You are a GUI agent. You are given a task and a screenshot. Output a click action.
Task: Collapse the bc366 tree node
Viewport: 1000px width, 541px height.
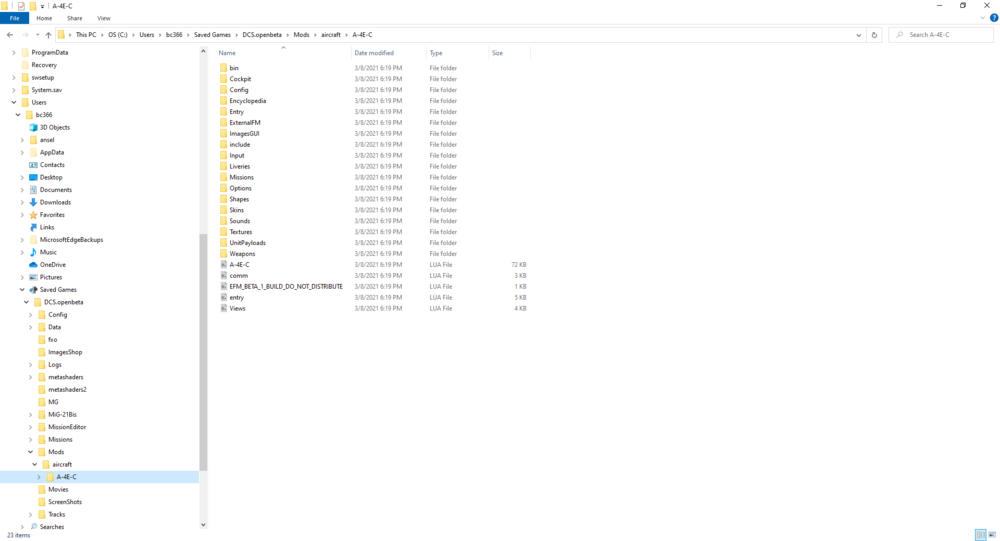click(x=18, y=115)
